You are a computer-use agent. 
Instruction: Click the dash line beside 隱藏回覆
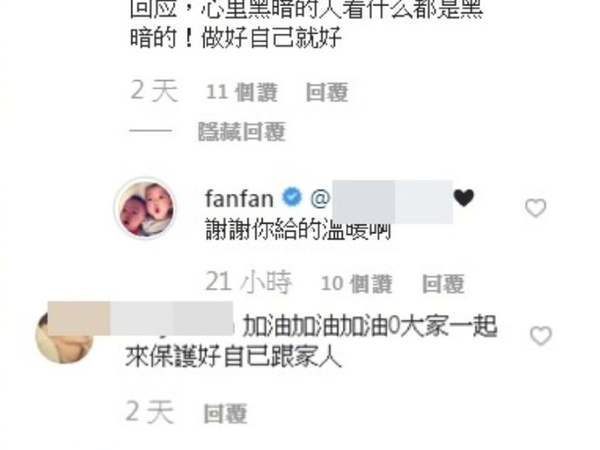pos(150,131)
